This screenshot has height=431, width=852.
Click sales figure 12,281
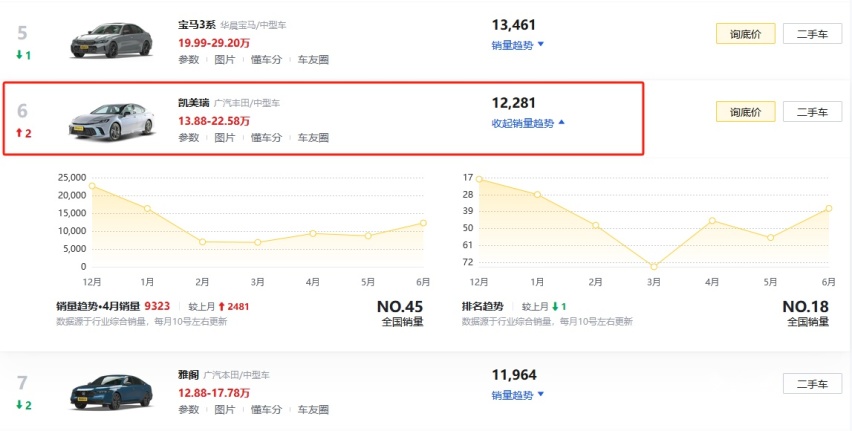513,103
